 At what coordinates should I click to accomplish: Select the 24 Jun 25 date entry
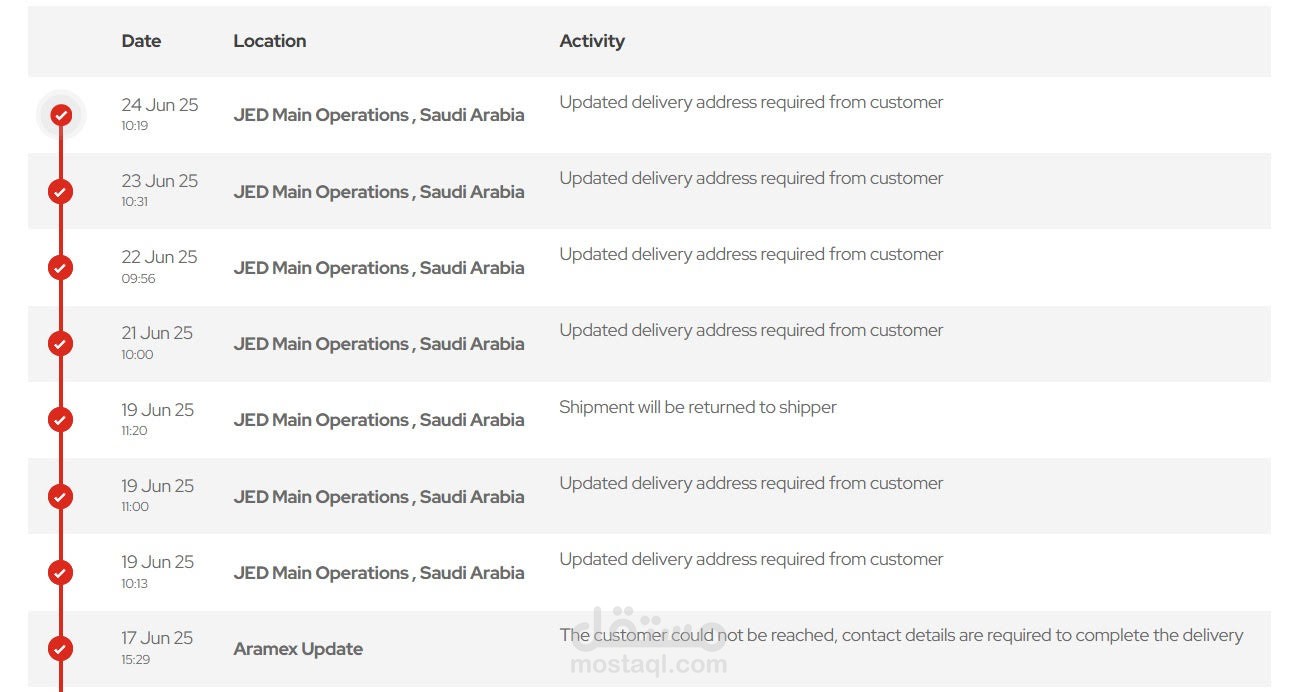[x=160, y=105]
